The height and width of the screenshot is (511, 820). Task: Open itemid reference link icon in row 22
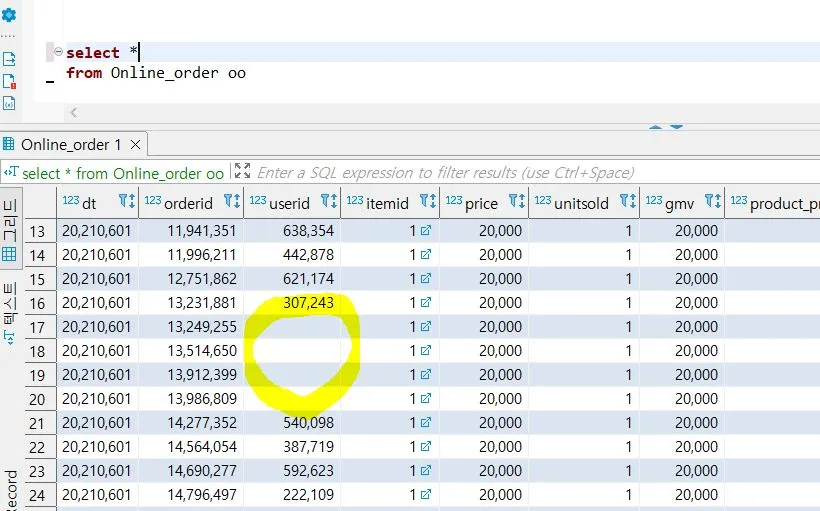click(426, 446)
